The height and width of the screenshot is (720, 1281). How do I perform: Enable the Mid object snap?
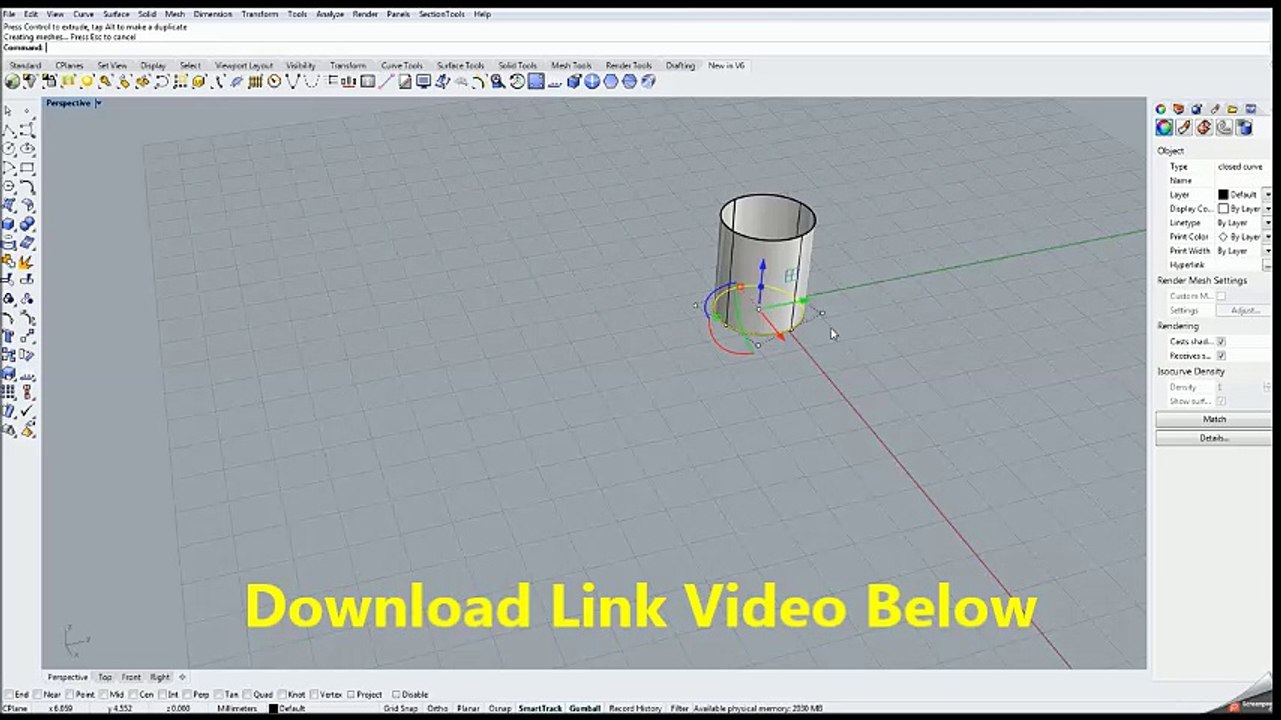(105, 694)
